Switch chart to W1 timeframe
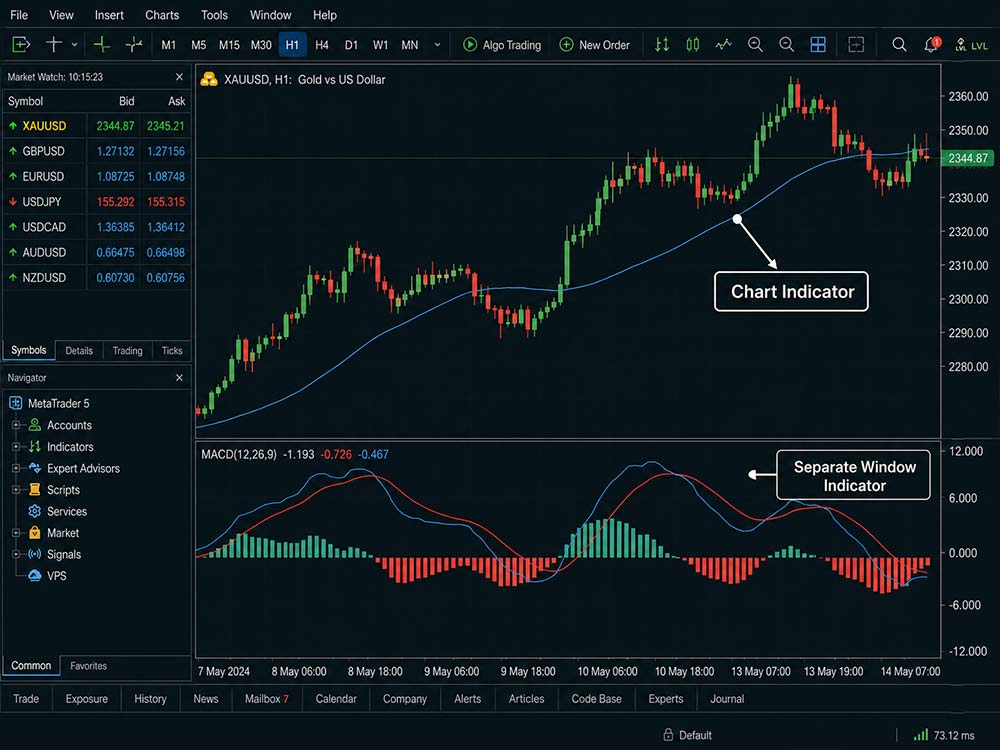The width and height of the screenshot is (1000, 750). pos(380,45)
